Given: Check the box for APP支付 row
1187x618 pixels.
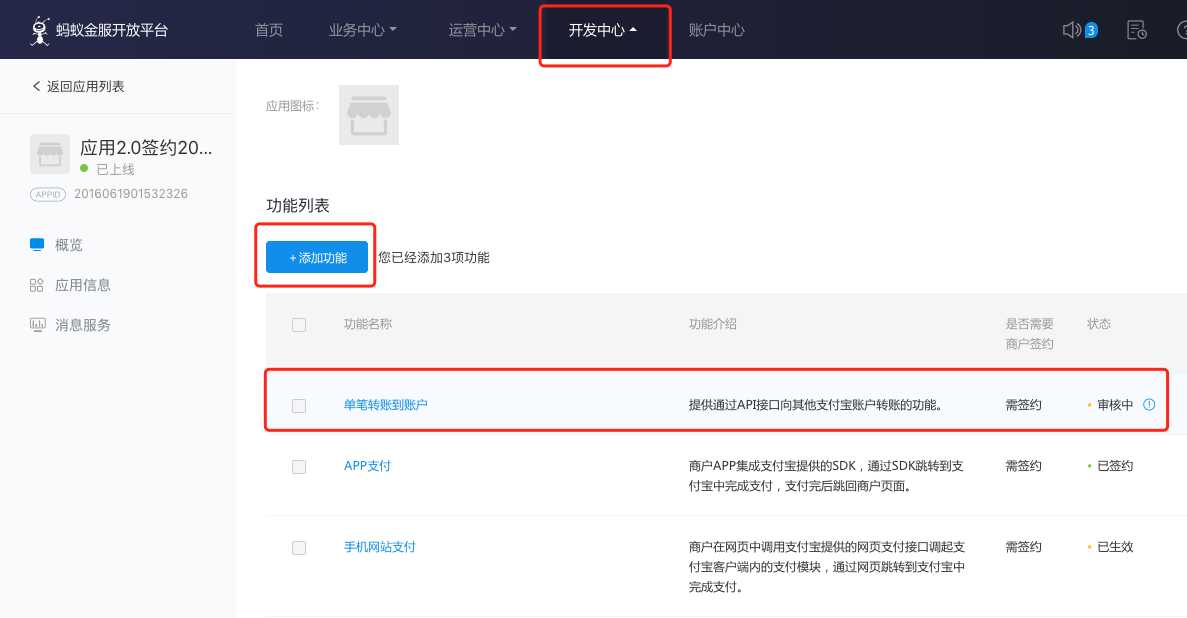Looking at the screenshot, I should pyautogui.click(x=299, y=467).
